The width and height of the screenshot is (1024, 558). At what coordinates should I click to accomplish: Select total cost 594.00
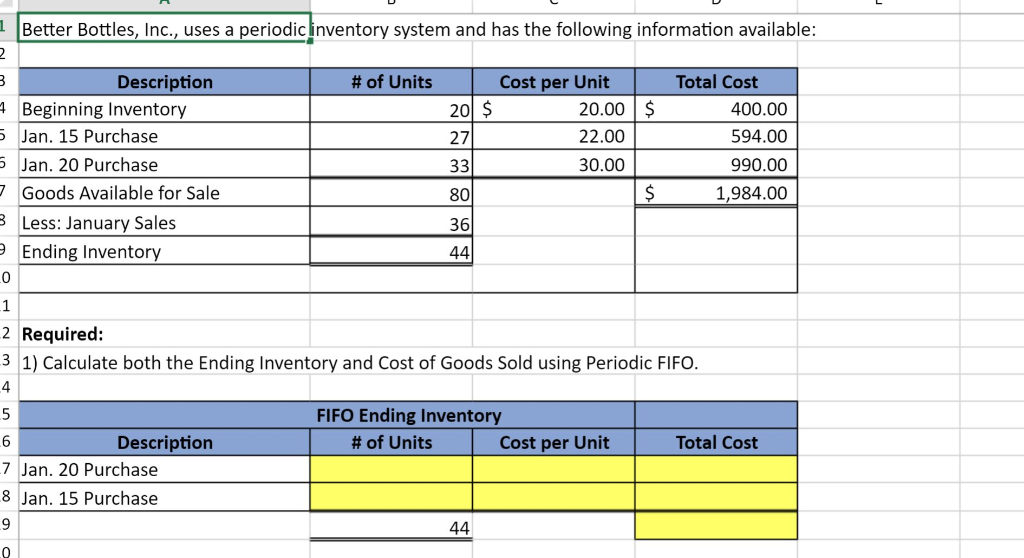click(x=716, y=137)
